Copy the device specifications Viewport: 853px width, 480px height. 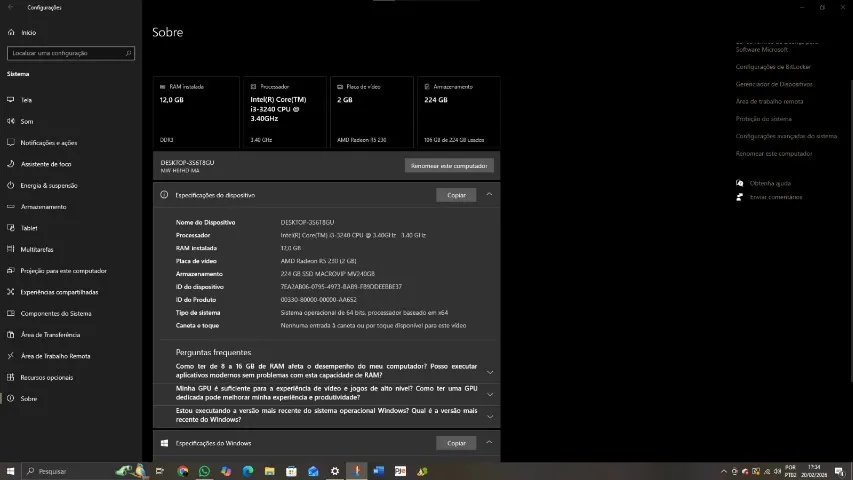tap(456, 195)
